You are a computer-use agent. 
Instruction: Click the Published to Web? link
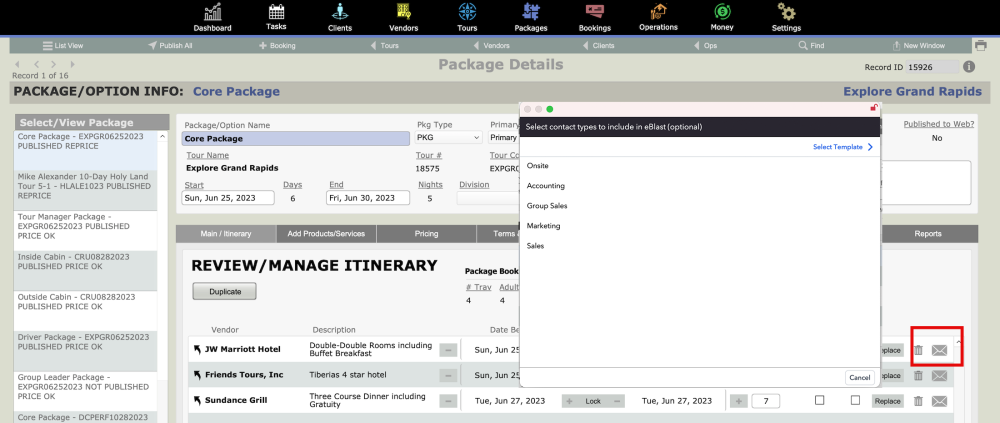click(938, 124)
